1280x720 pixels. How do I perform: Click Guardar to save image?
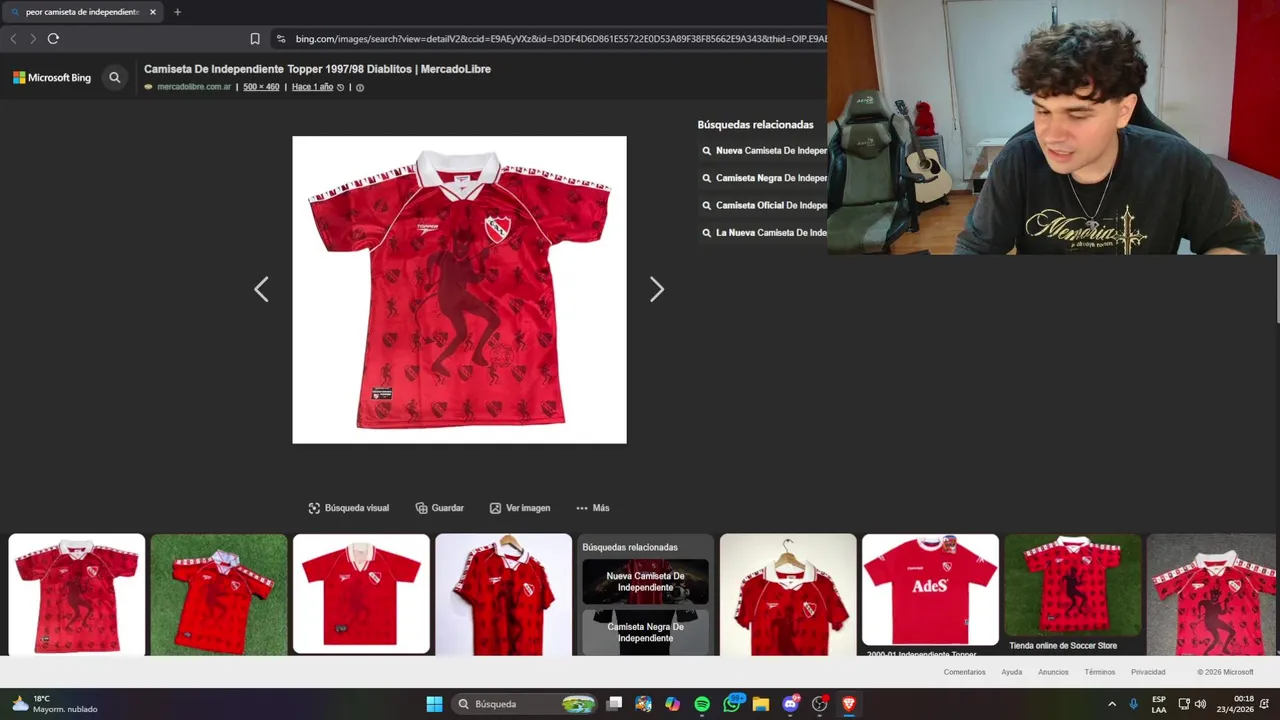click(440, 508)
